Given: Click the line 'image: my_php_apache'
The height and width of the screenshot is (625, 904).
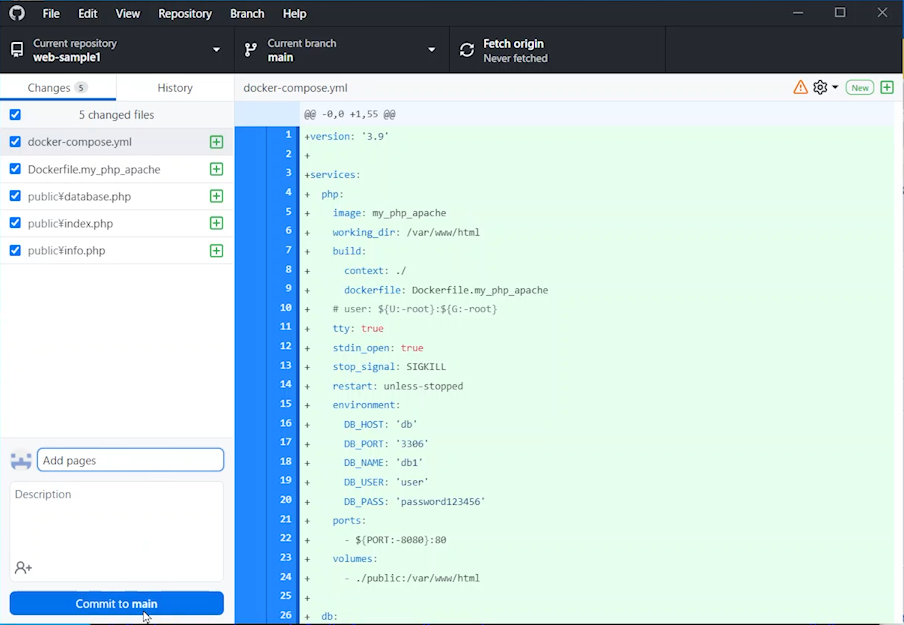Looking at the screenshot, I should [x=389, y=213].
